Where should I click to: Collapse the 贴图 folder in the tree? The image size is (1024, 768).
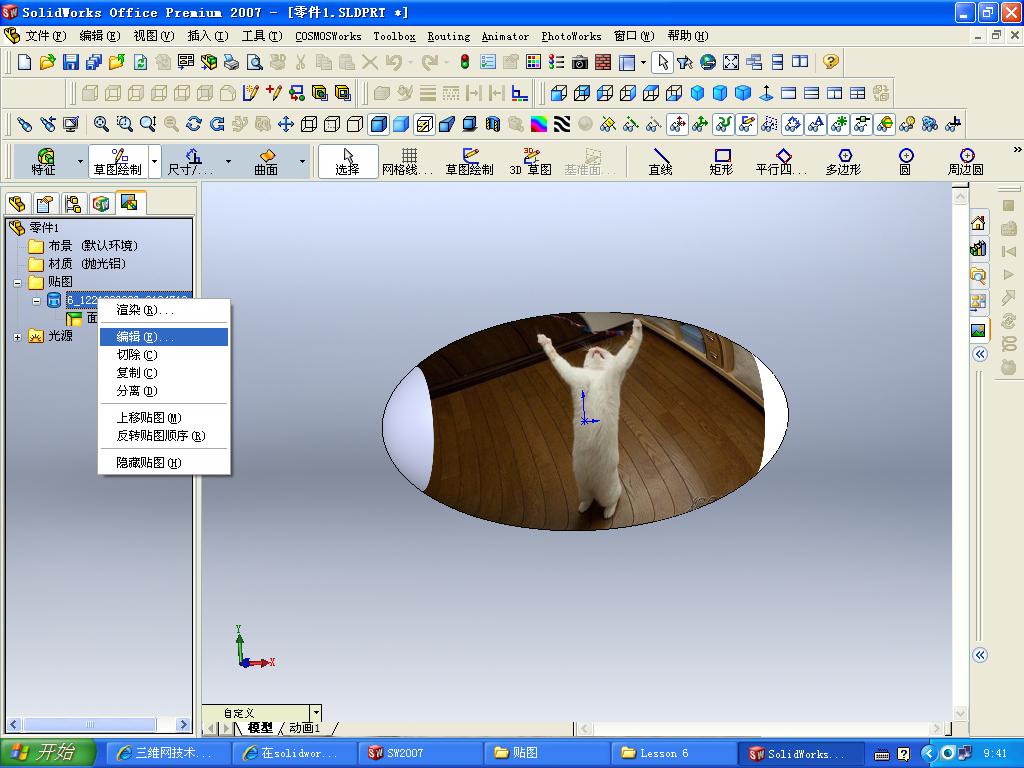[x=18, y=283]
